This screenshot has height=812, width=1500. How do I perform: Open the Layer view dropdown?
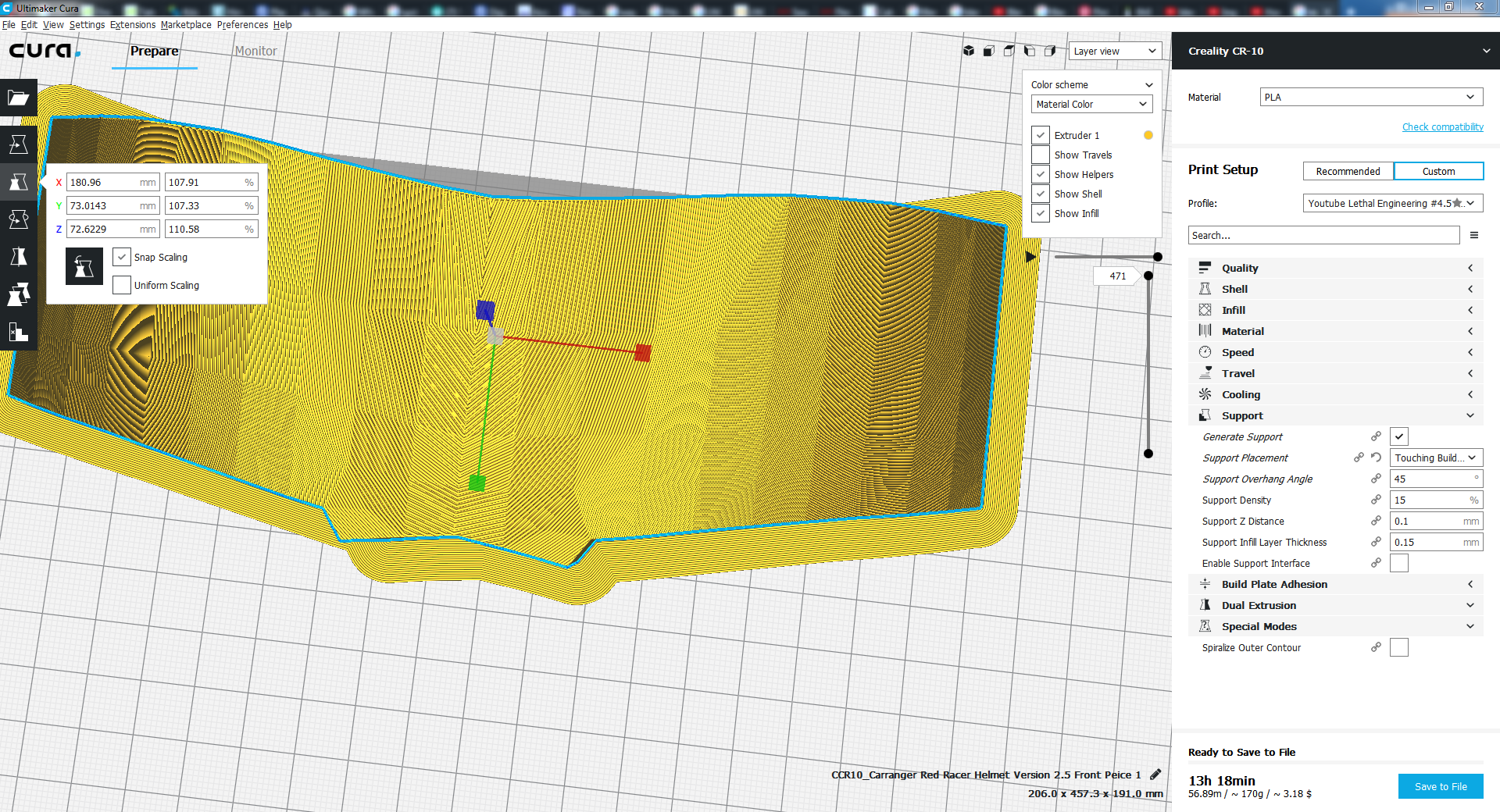pos(1115,51)
